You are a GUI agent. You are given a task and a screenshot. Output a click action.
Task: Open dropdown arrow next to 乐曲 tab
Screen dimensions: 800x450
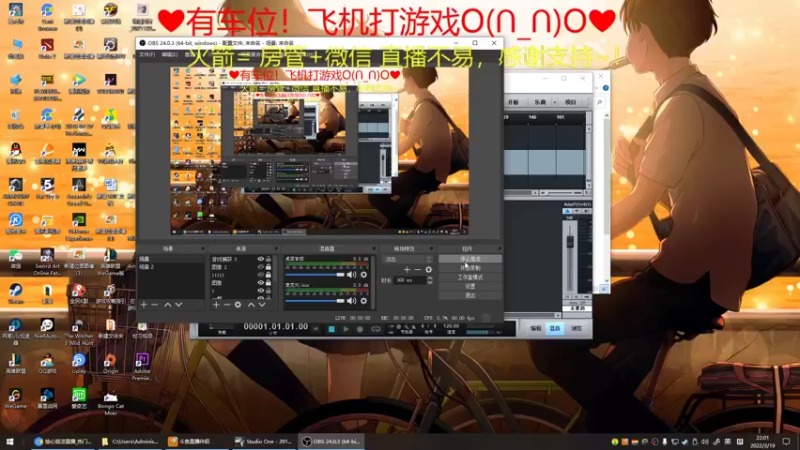(x=555, y=102)
